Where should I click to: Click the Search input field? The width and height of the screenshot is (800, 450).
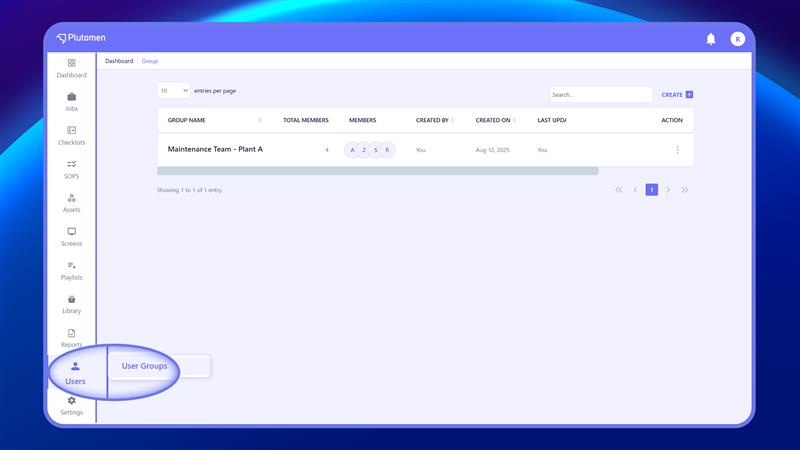click(601, 94)
